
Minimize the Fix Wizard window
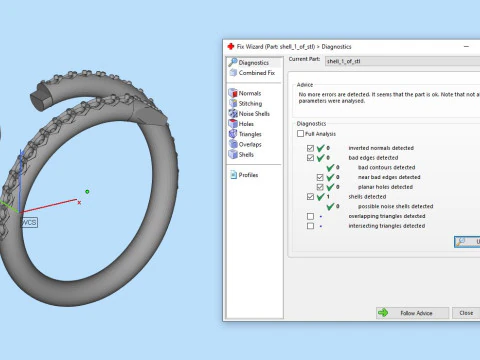tap(466, 47)
